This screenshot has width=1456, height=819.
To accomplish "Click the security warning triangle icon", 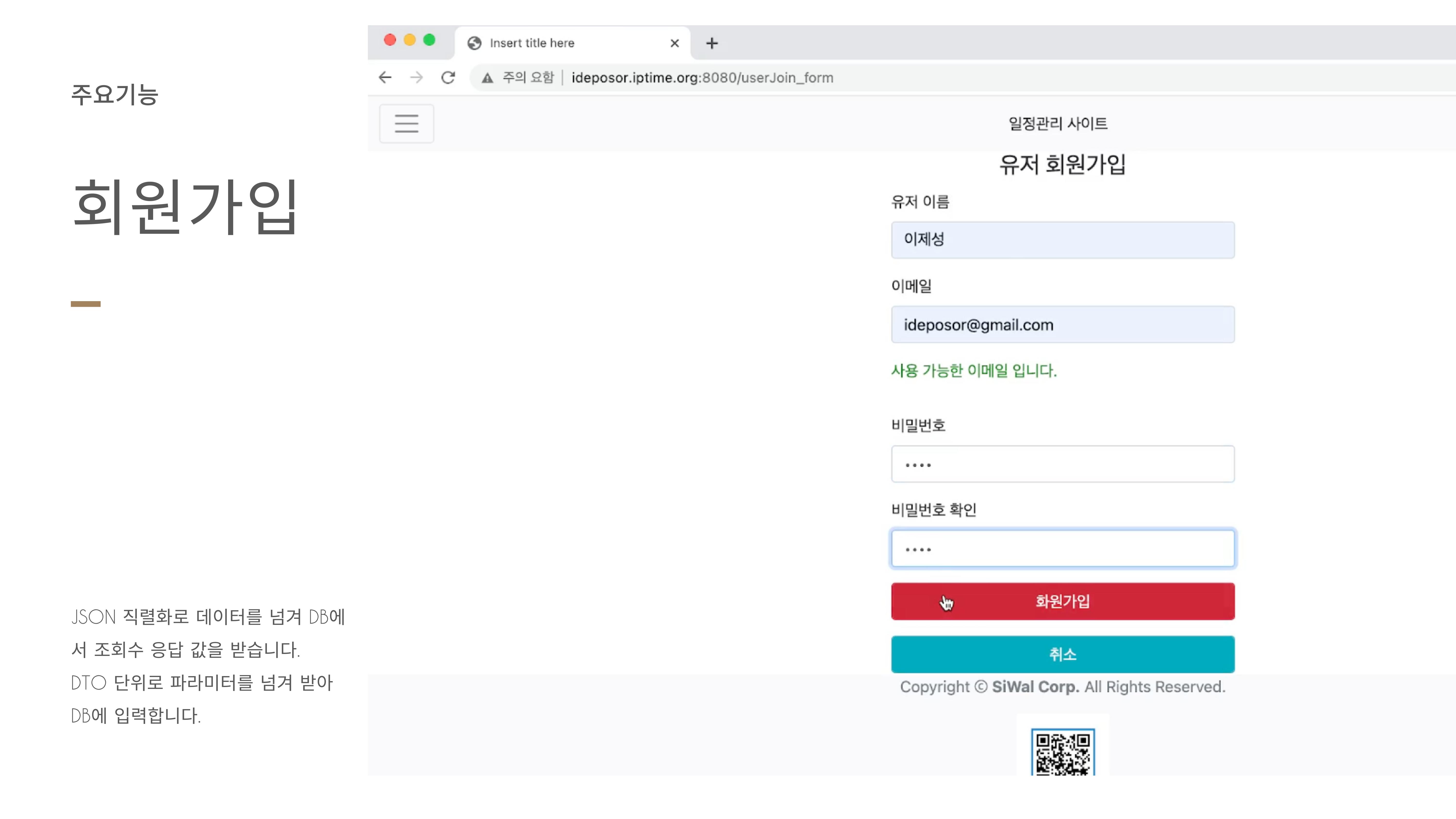I will click(x=487, y=78).
